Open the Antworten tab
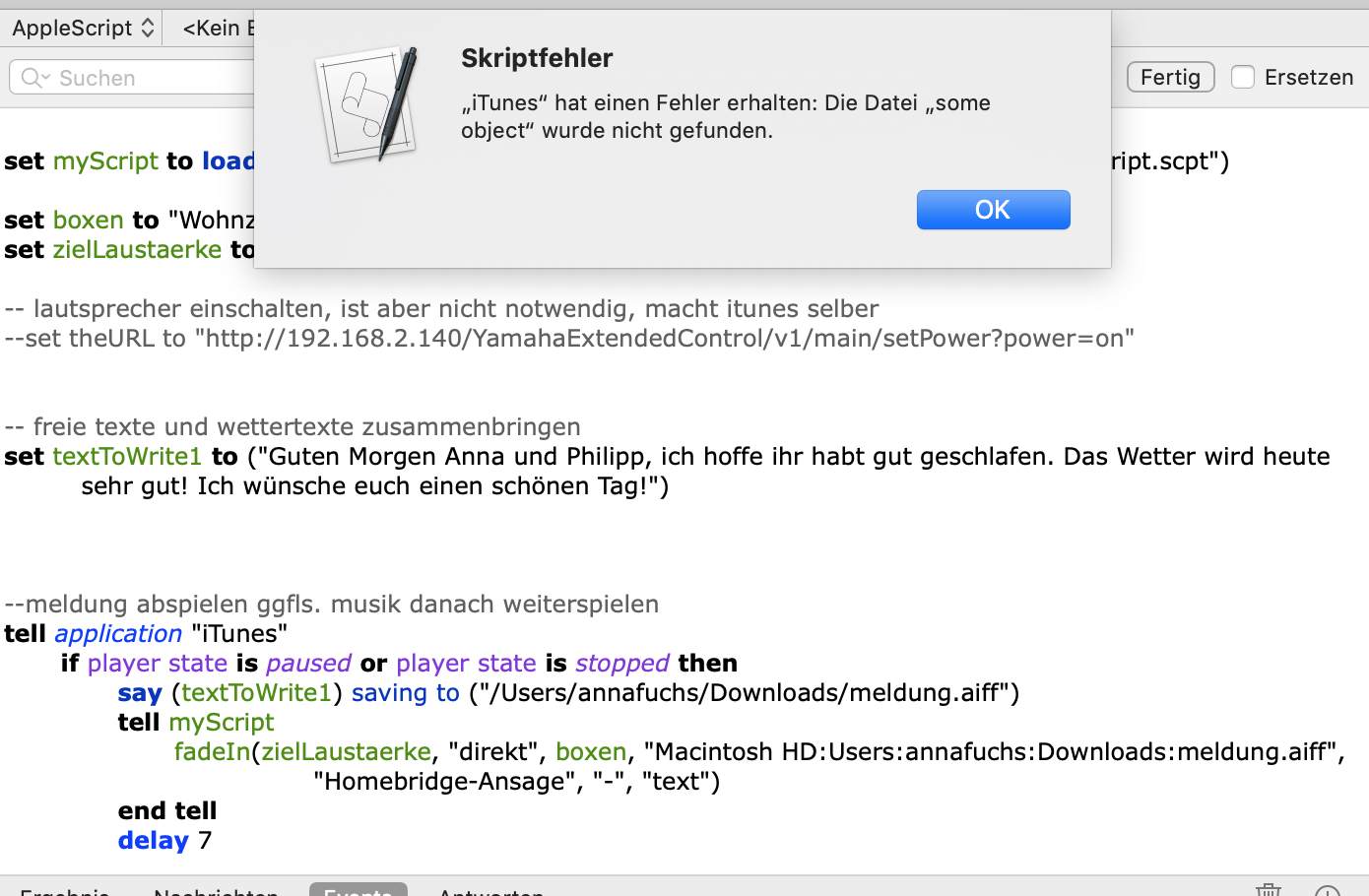Screen dimensions: 1369x896 tap(490, 891)
